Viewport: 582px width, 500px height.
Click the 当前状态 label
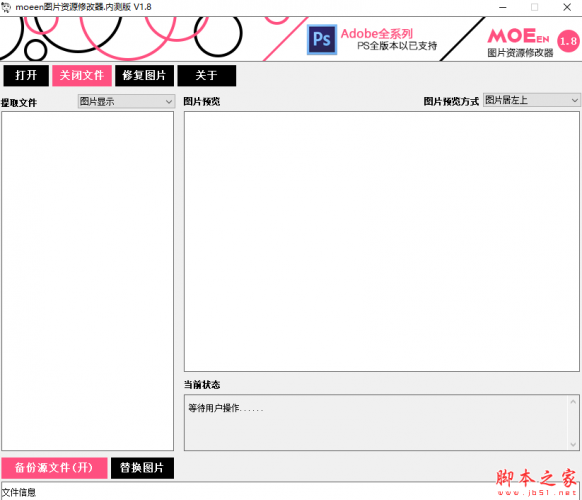(202, 385)
